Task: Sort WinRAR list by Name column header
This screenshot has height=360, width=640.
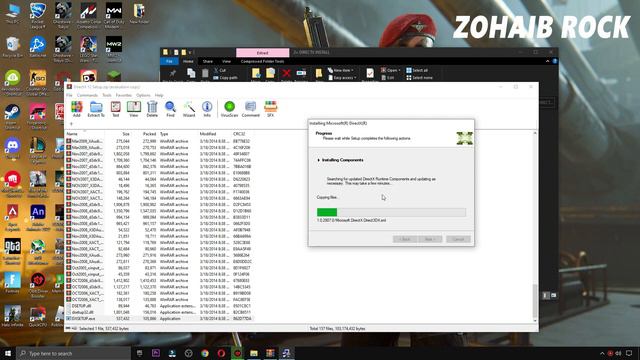Action: pos(84,134)
